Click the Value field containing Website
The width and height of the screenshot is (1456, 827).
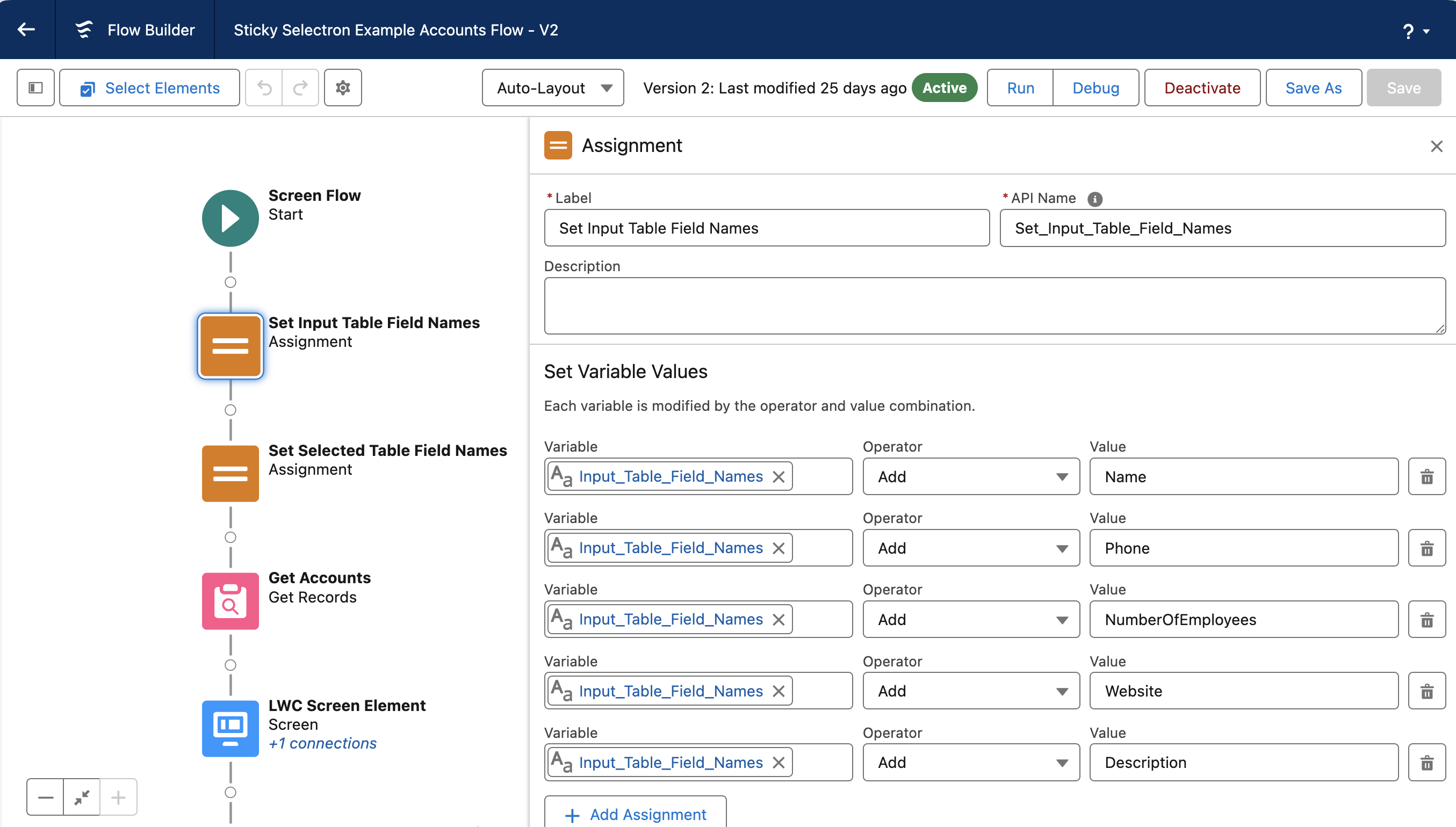click(1244, 691)
